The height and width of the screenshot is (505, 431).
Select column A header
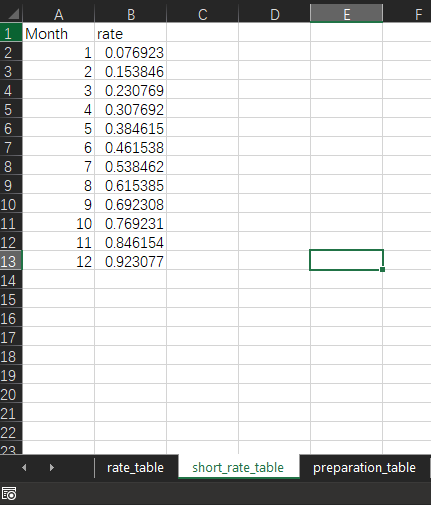[58, 15]
